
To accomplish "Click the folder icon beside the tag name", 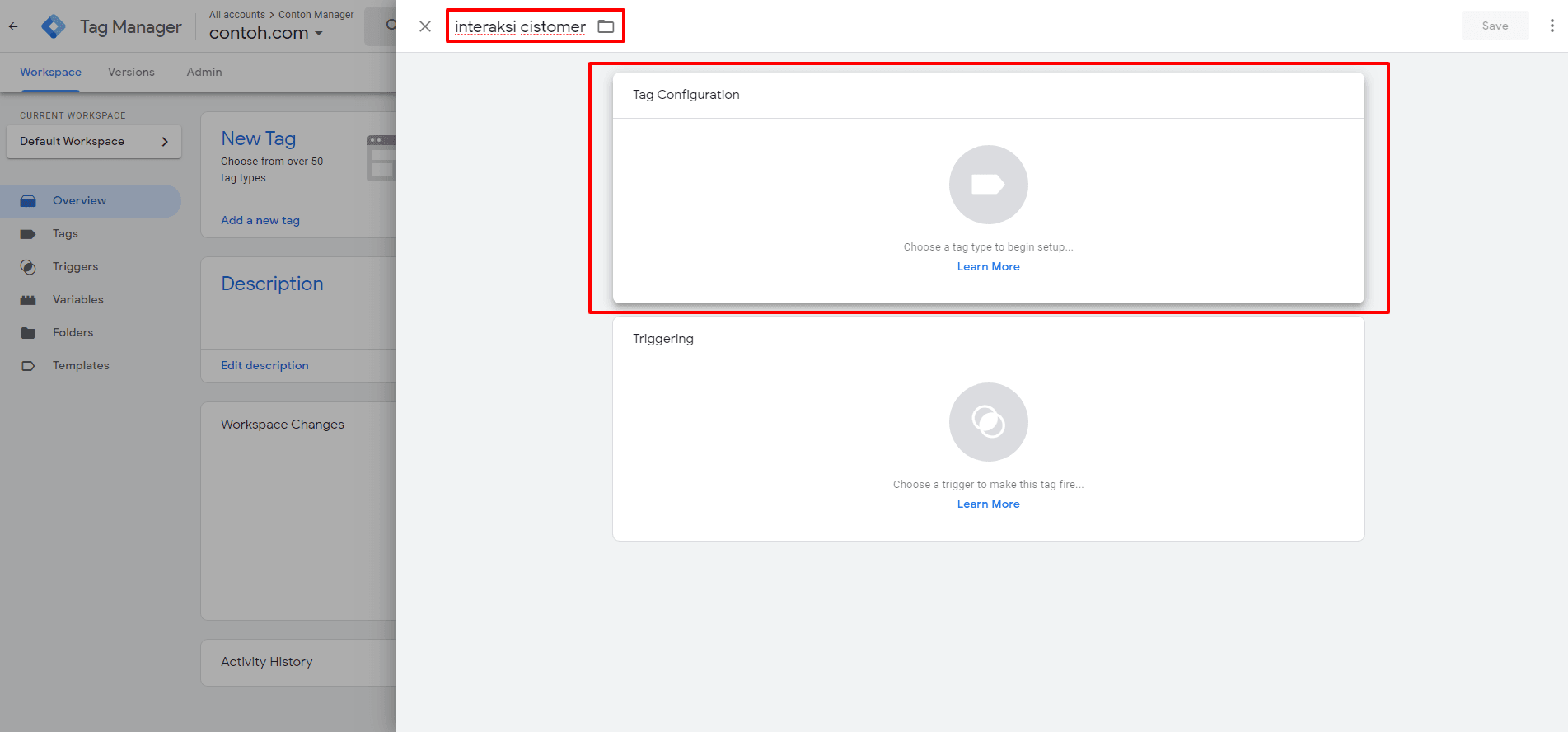I will tap(606, 26).
